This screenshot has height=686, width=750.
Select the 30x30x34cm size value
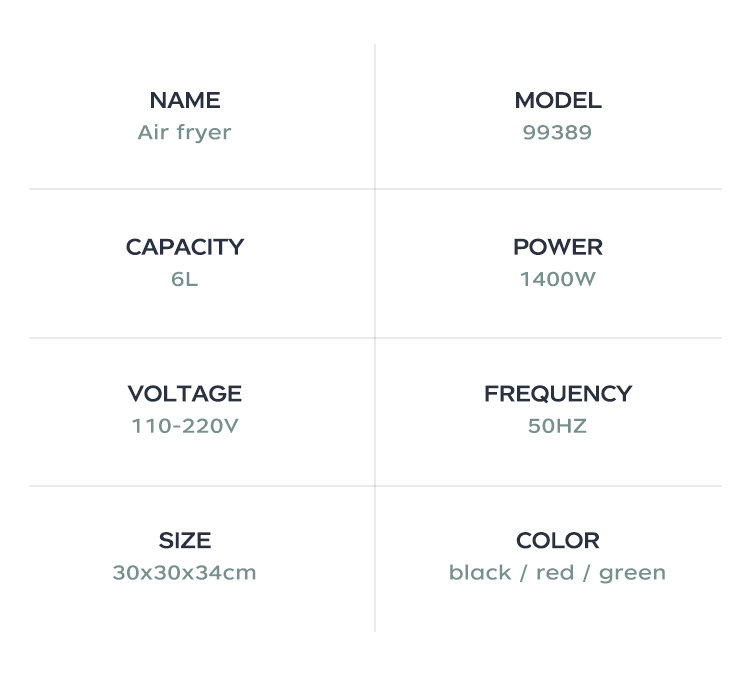pos(184,573)
